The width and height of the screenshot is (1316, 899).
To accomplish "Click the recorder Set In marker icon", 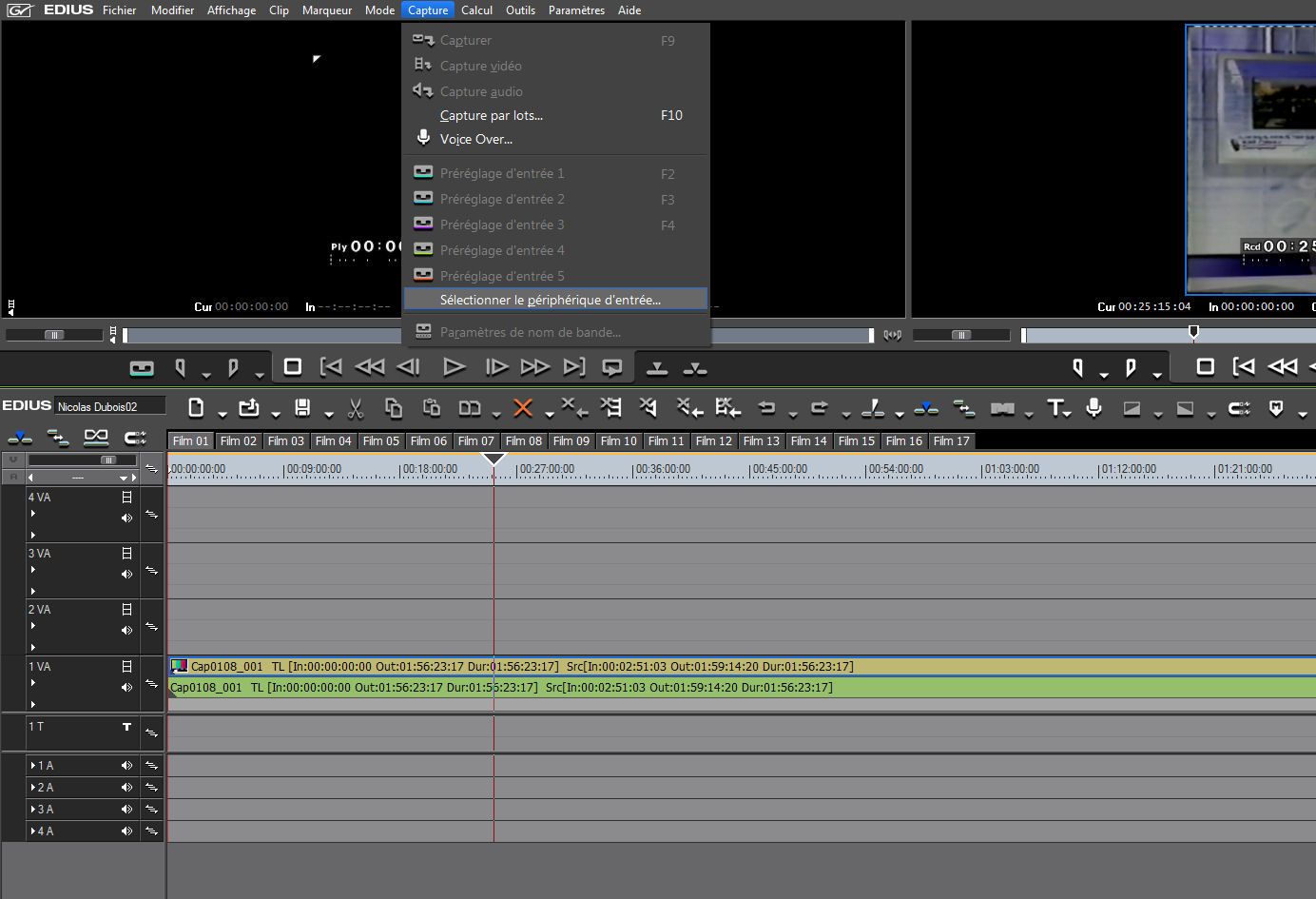I will (x=1077, y=367).
